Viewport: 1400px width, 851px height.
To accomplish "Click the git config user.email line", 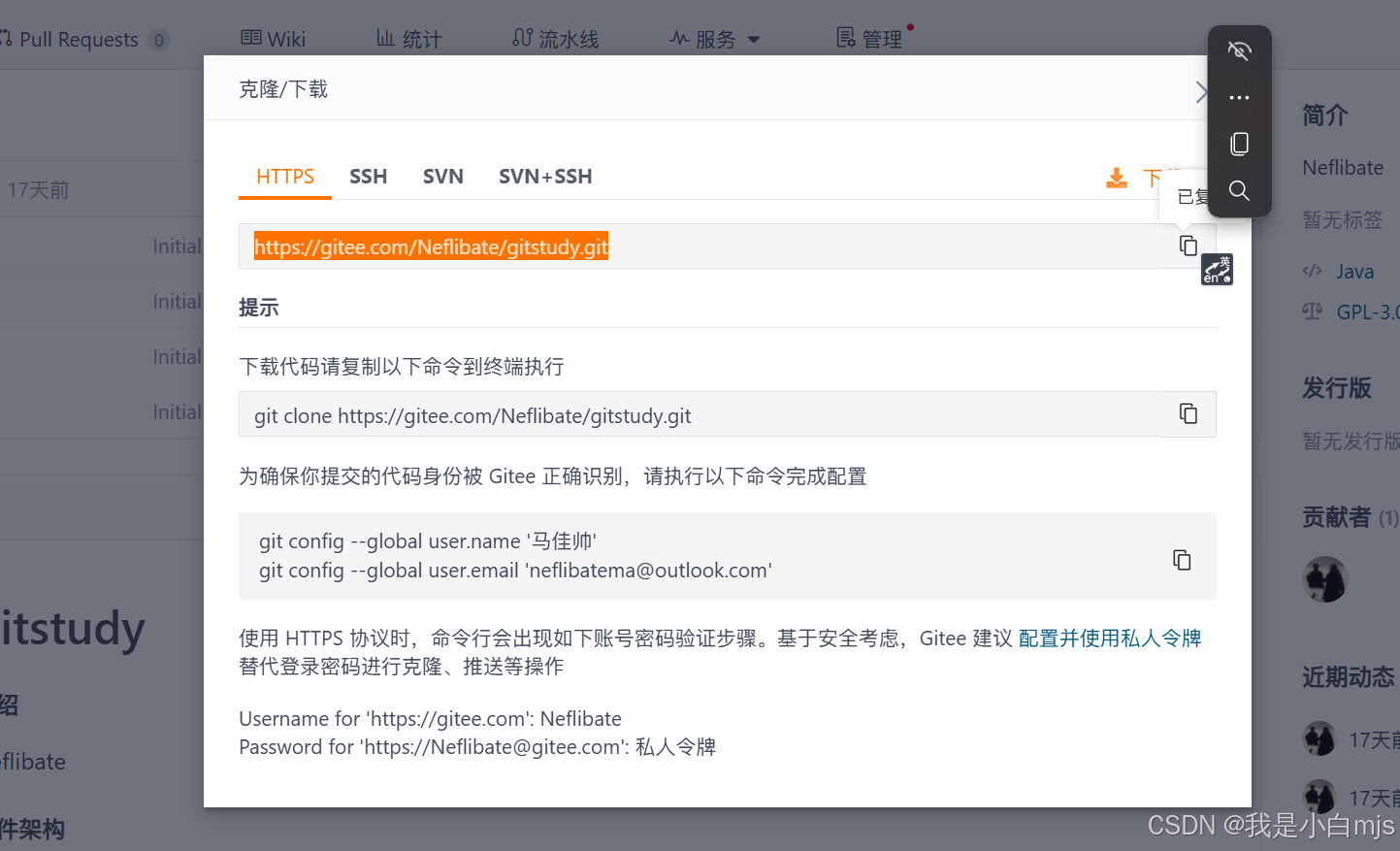I will coord(515,571).
